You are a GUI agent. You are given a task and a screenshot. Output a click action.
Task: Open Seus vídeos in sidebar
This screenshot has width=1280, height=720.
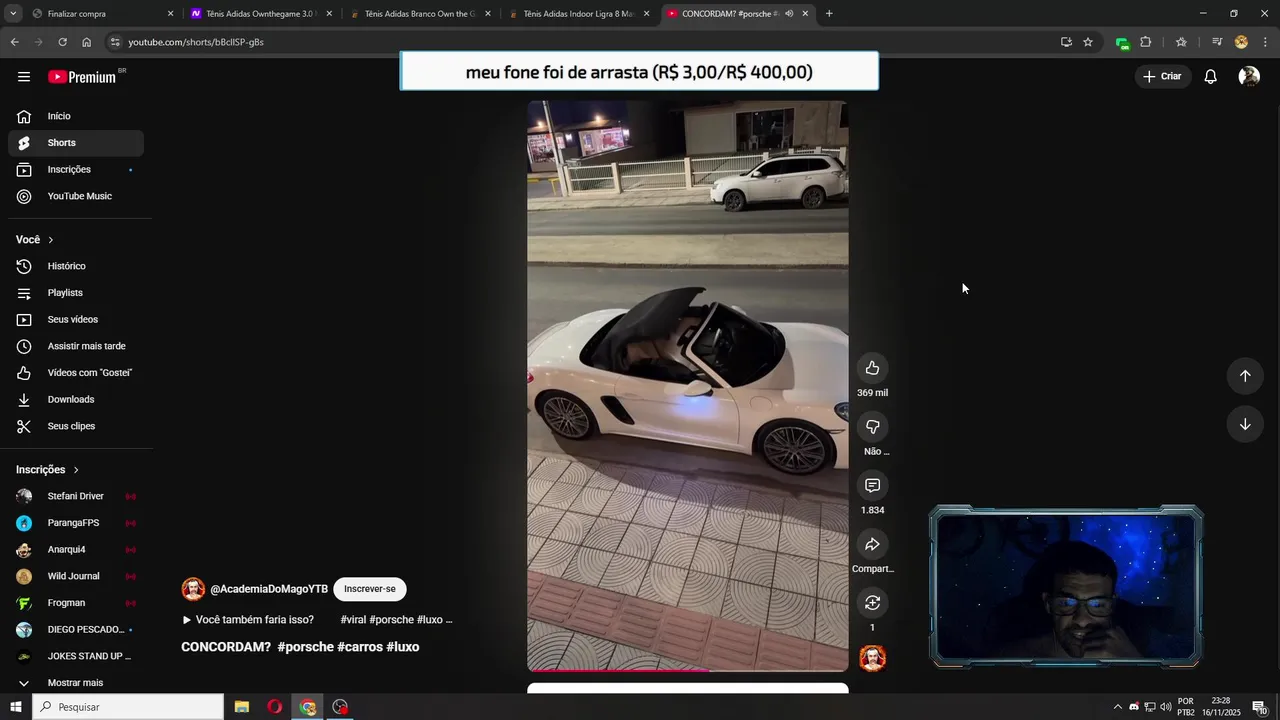76,320
